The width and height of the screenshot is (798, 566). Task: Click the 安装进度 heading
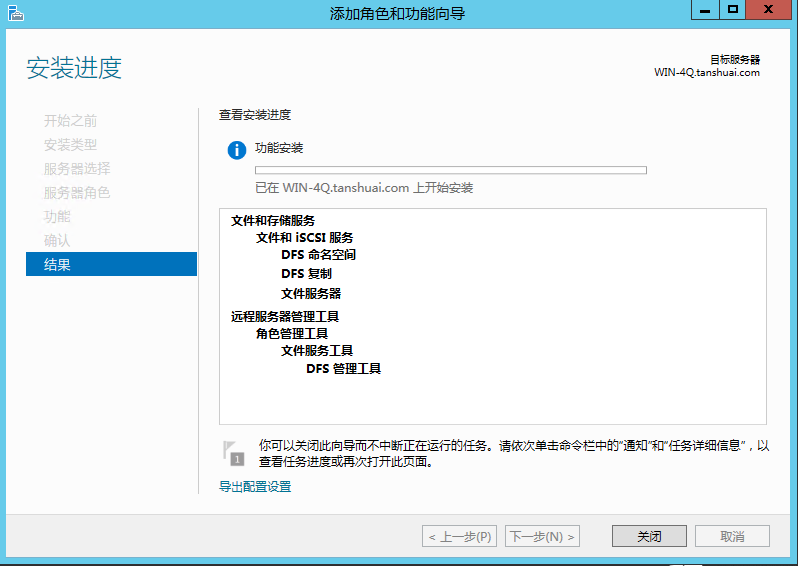[x=74, y=68]
